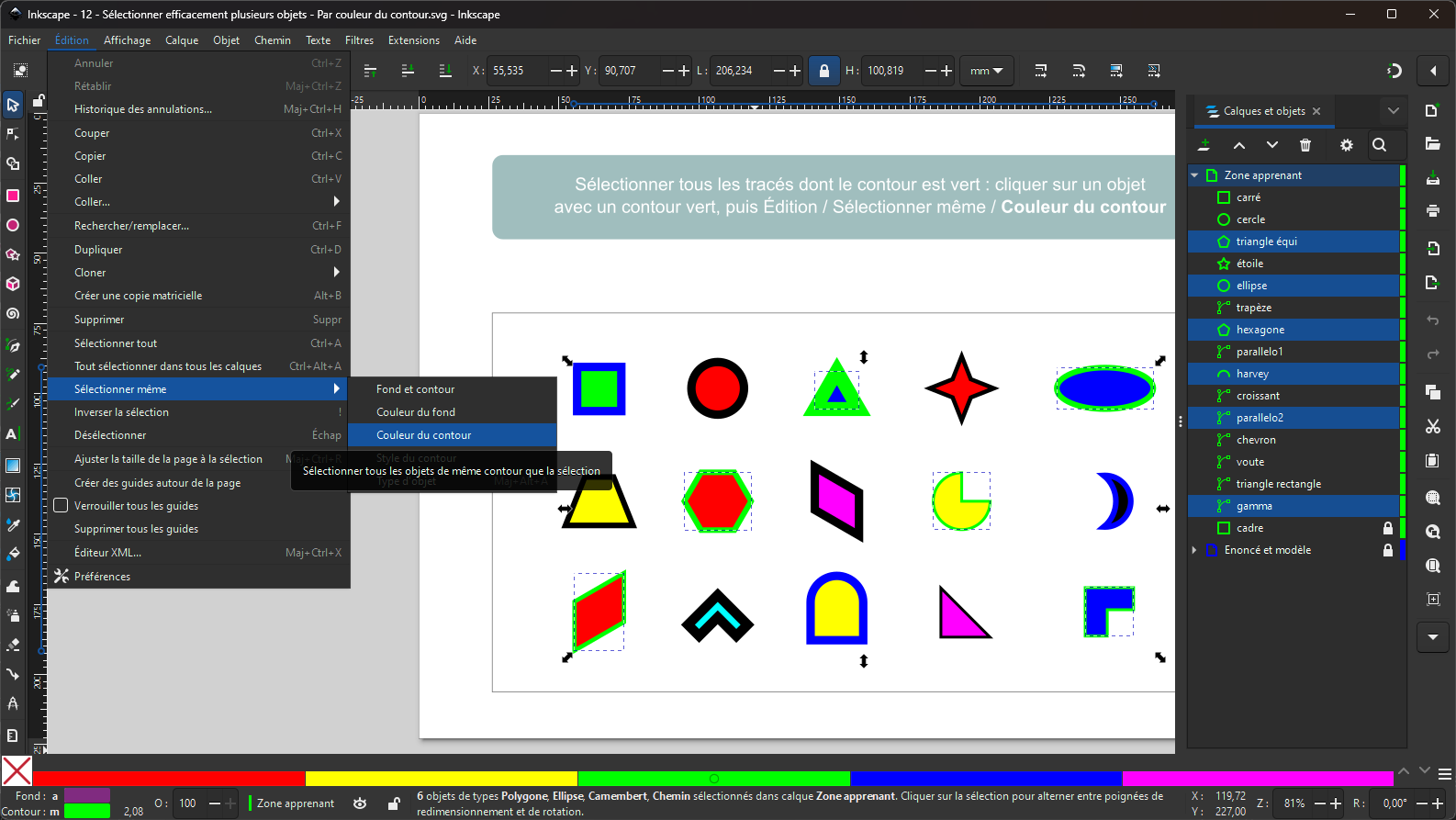This screenshot has height=820, width=1456.
Task: Toggle current layer lock in status bar
Action: (394, 803)
